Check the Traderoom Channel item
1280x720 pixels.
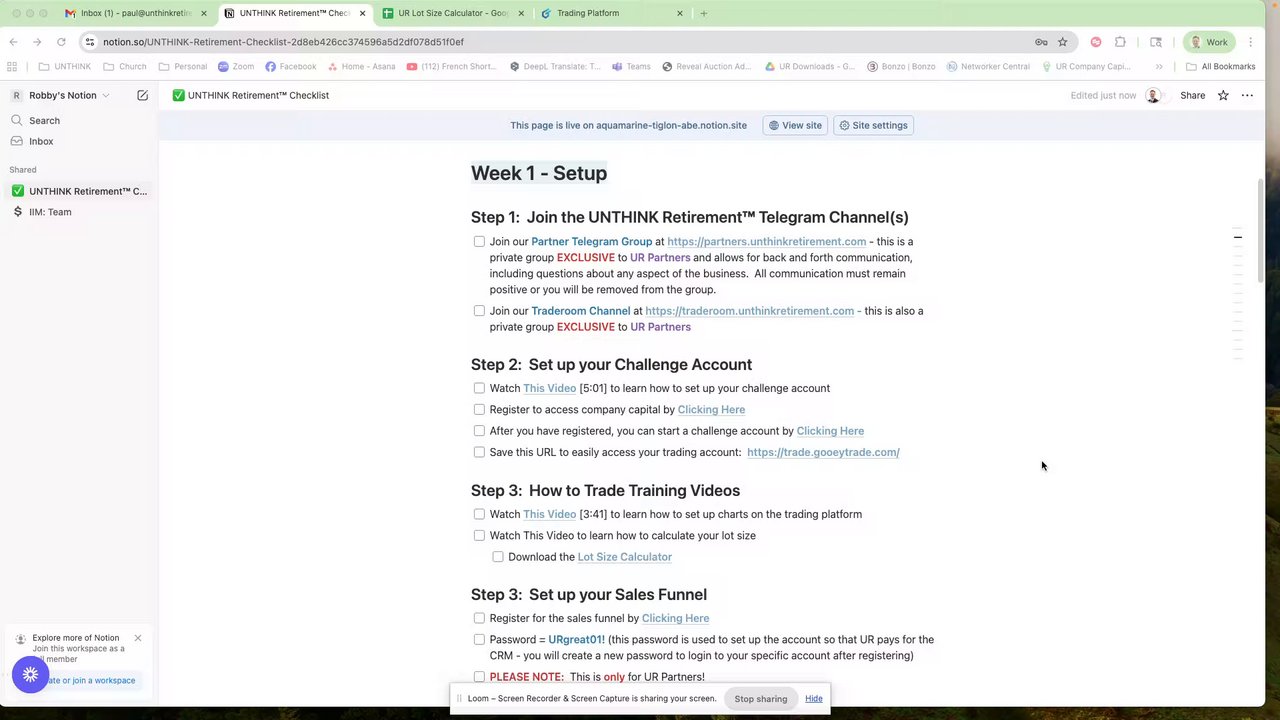click(479, 311)
